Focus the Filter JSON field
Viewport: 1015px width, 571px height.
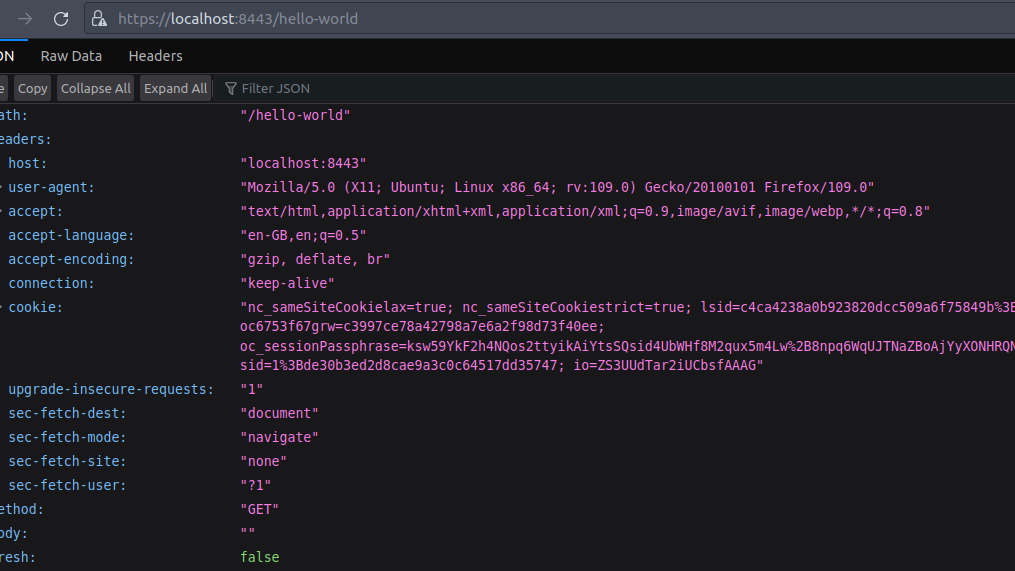[621, 89]
